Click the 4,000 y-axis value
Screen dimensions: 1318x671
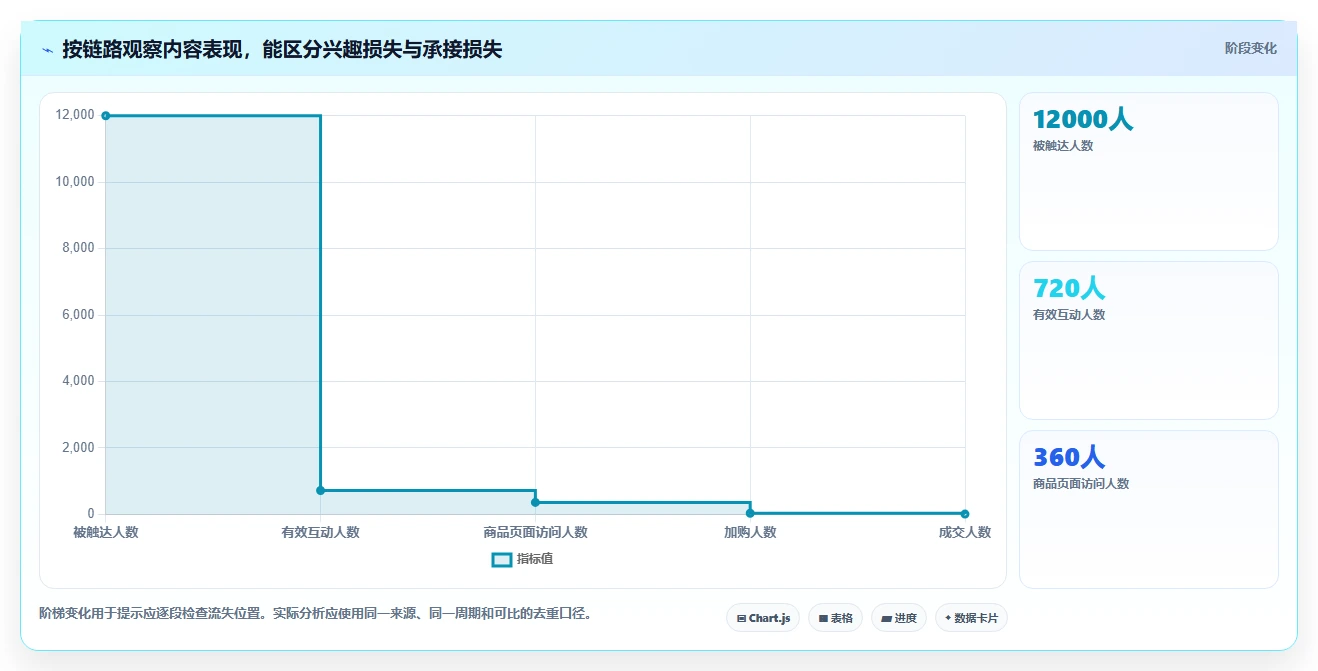pyautogui.click(x=79, y=381)
